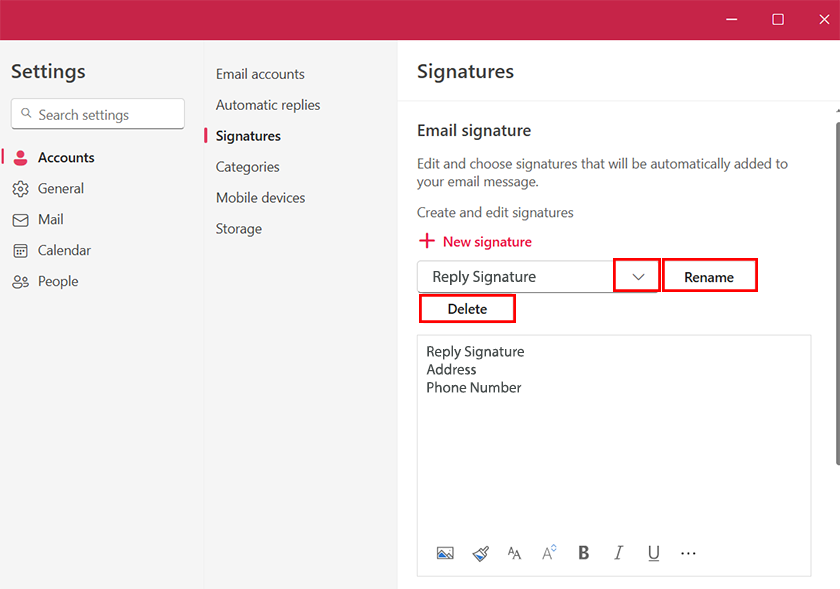Open the Categories settings page
Screen dimensions: 840x589
tap(248, 167)
